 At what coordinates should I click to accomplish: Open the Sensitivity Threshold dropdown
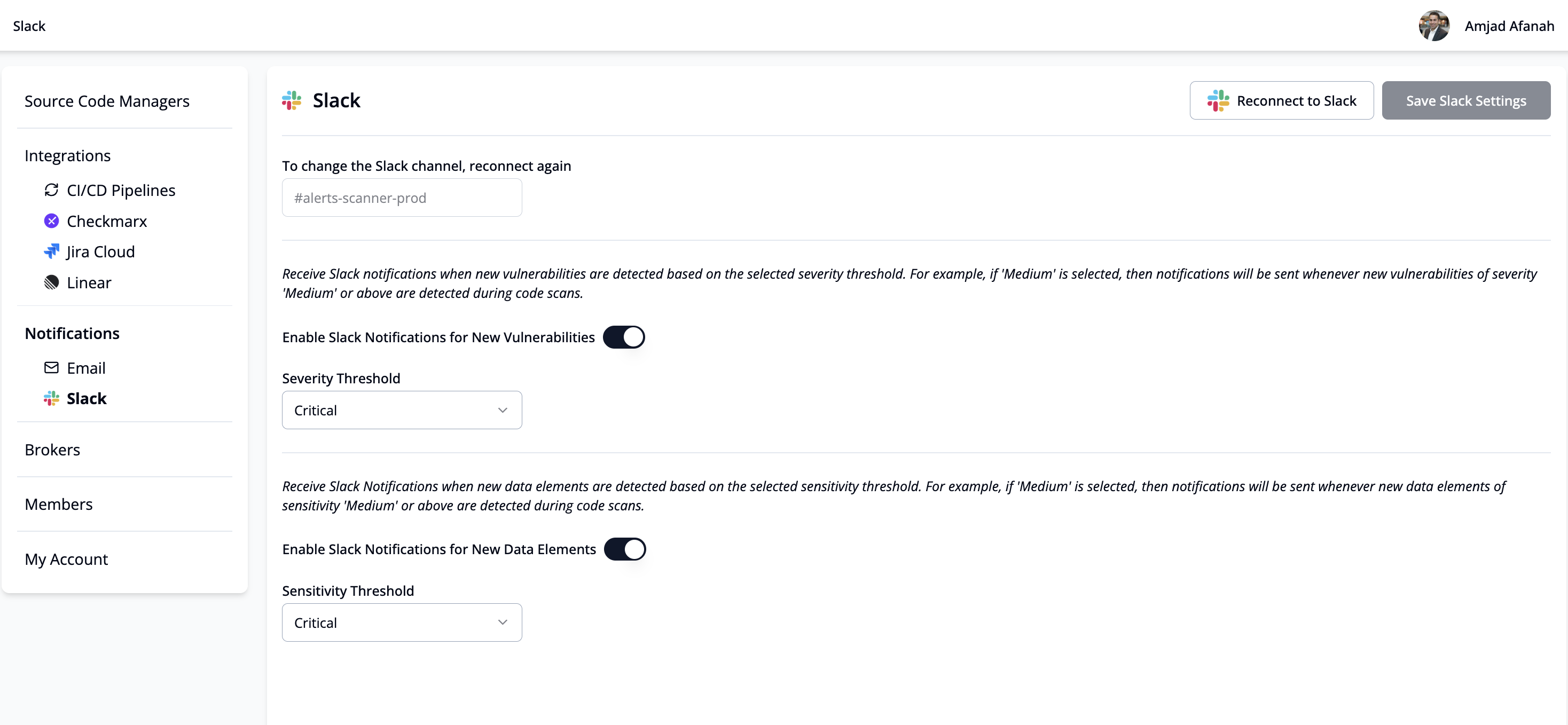click(402, 622)
